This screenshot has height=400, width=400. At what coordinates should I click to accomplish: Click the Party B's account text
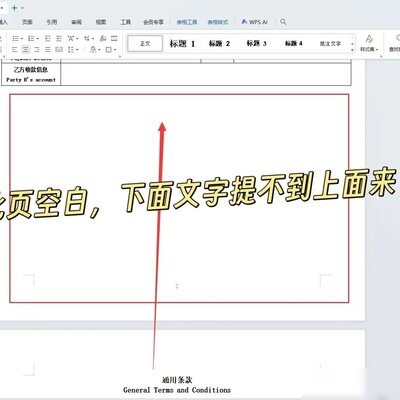(31, 80)
